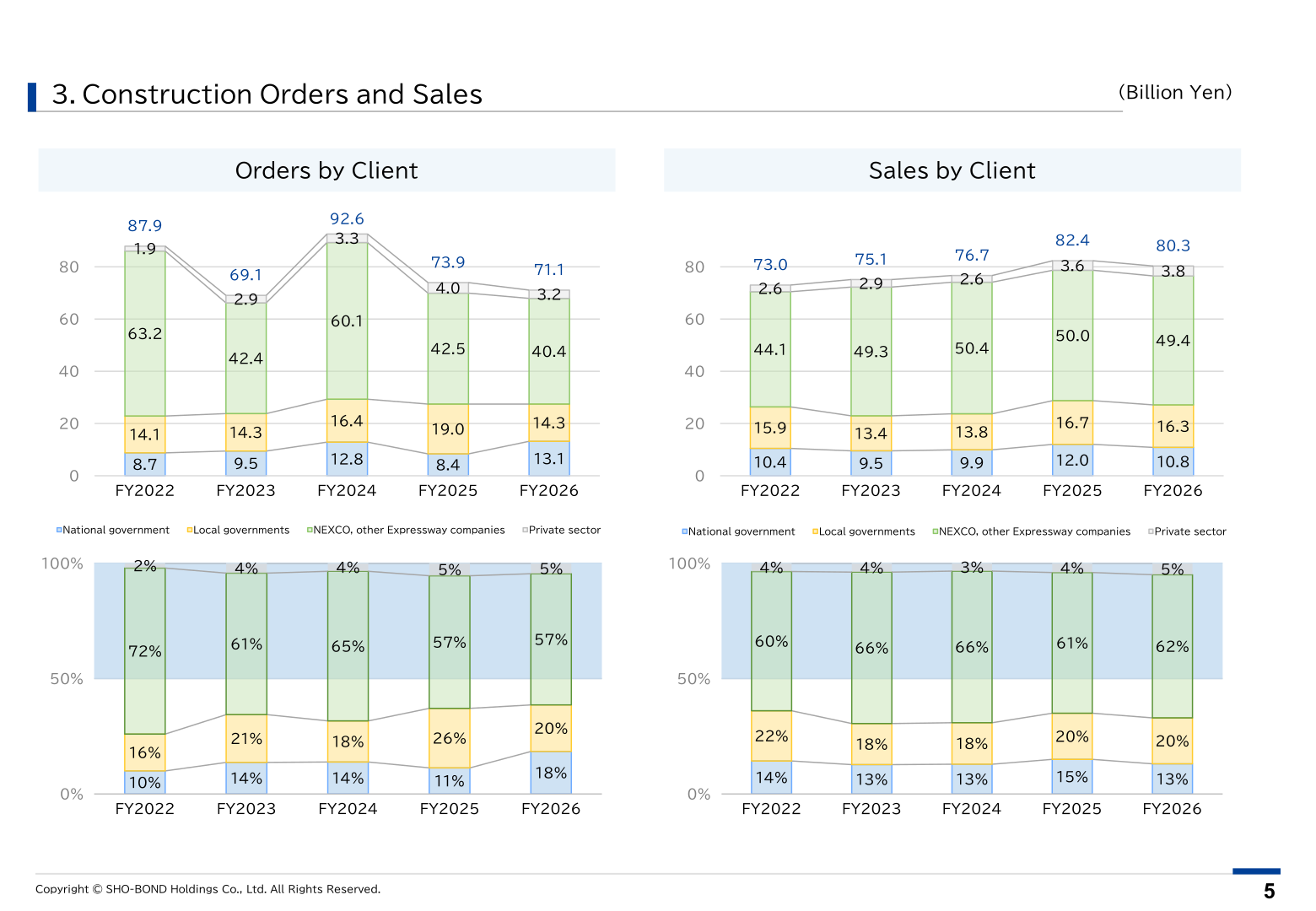Click the NEXCO legend swatch under Orders chart
This screenshot has width=1316, height=911.
point(310,531)
